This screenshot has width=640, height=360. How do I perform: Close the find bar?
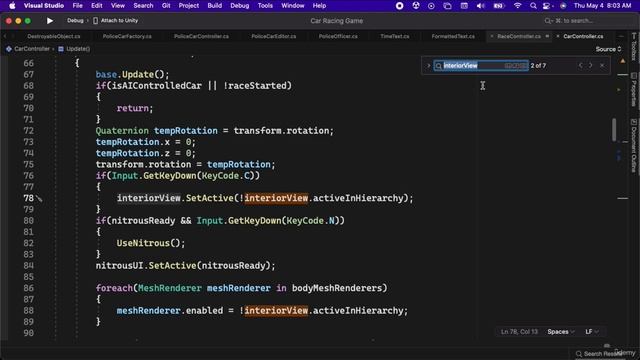pos(602,65)
